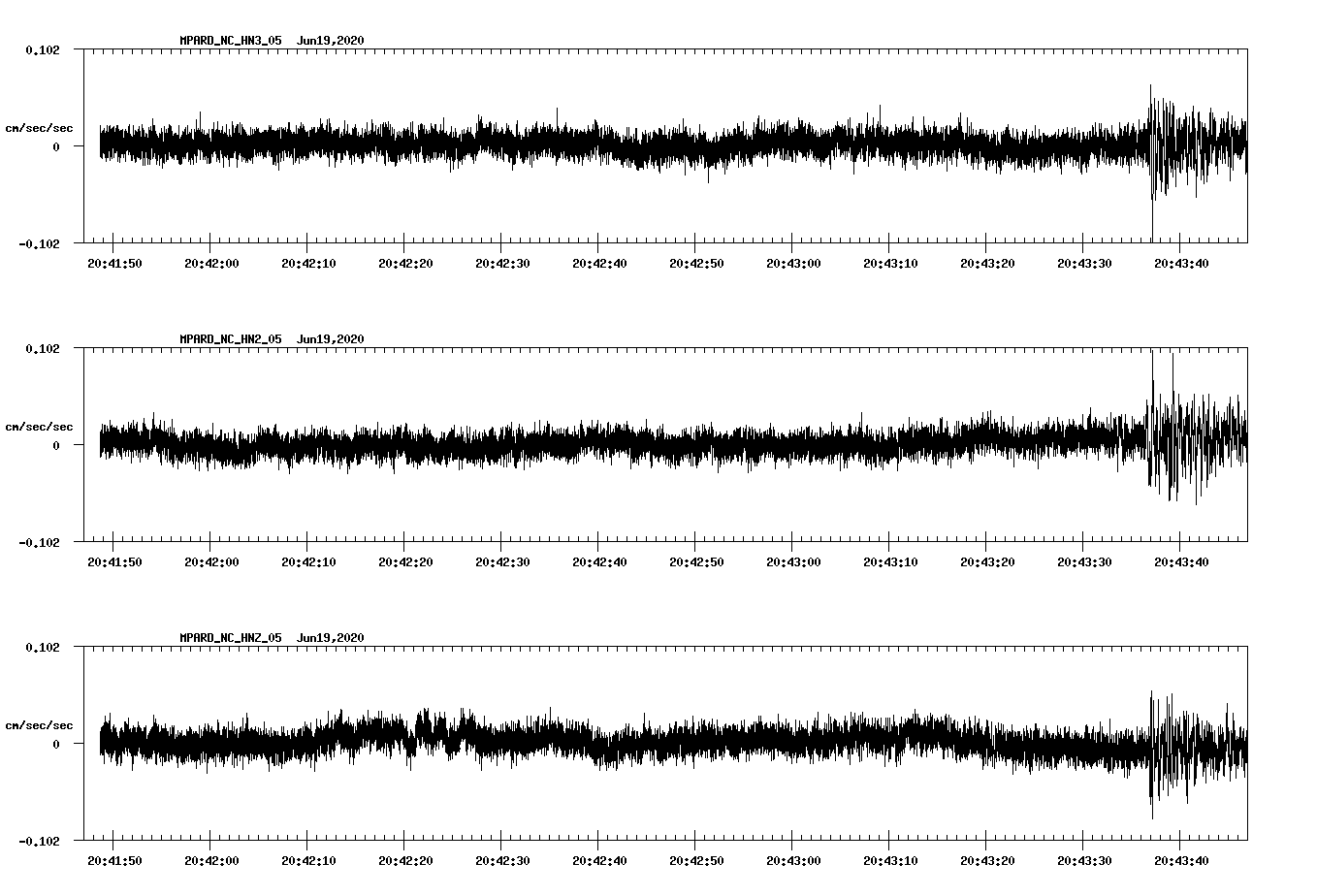The width and height of the screenshot is (1317, 896).
Task: Select the 0.102 axis value on HN2 plot
Action: (42, 348)
